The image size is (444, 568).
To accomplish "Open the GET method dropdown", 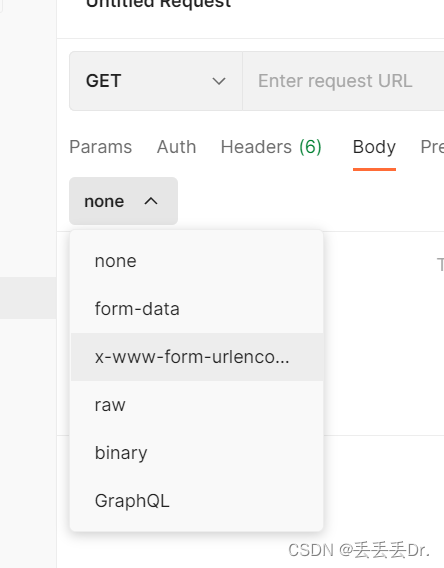I will (156, 81).
